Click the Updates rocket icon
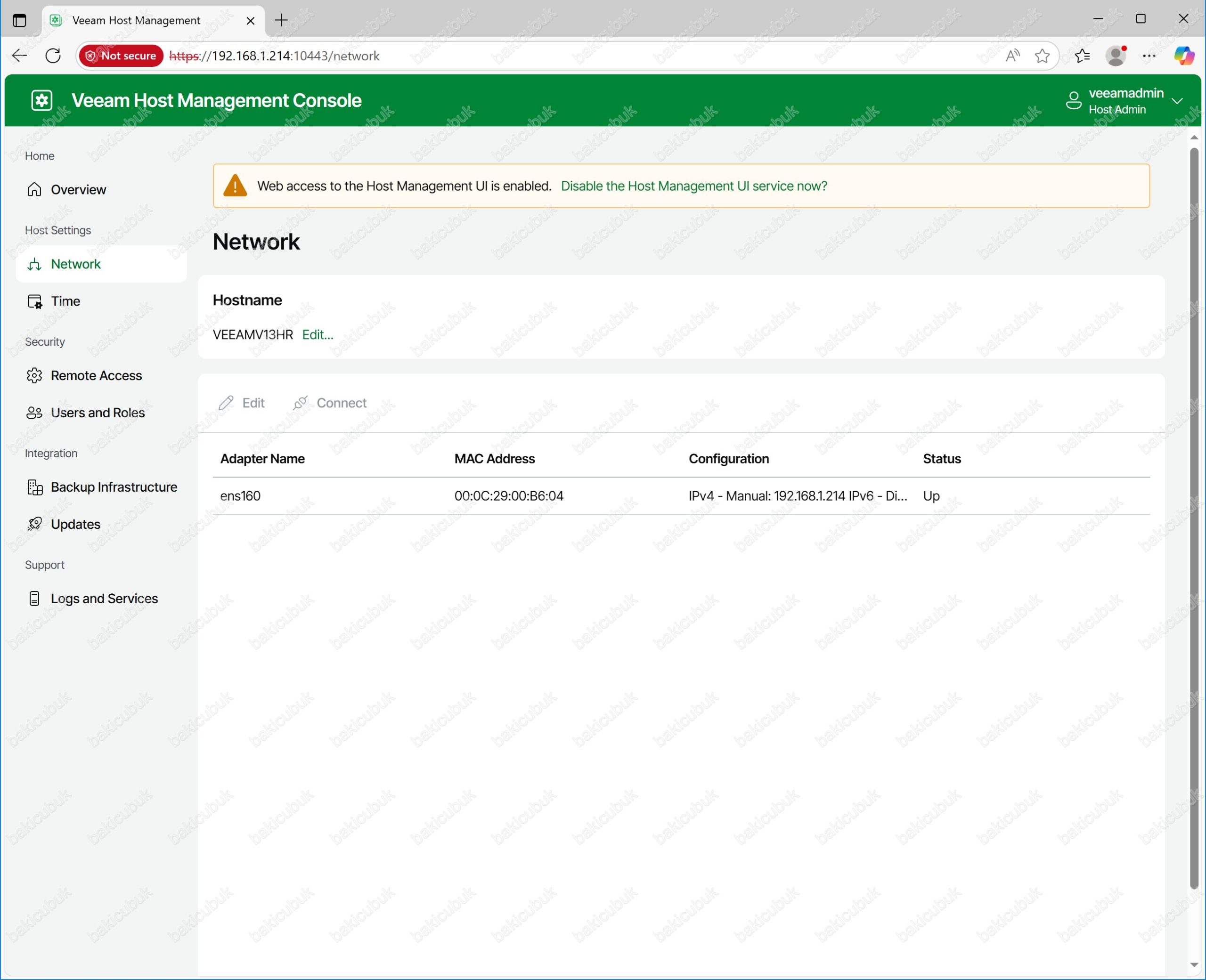1206x980 pixels. pos(34,524)
